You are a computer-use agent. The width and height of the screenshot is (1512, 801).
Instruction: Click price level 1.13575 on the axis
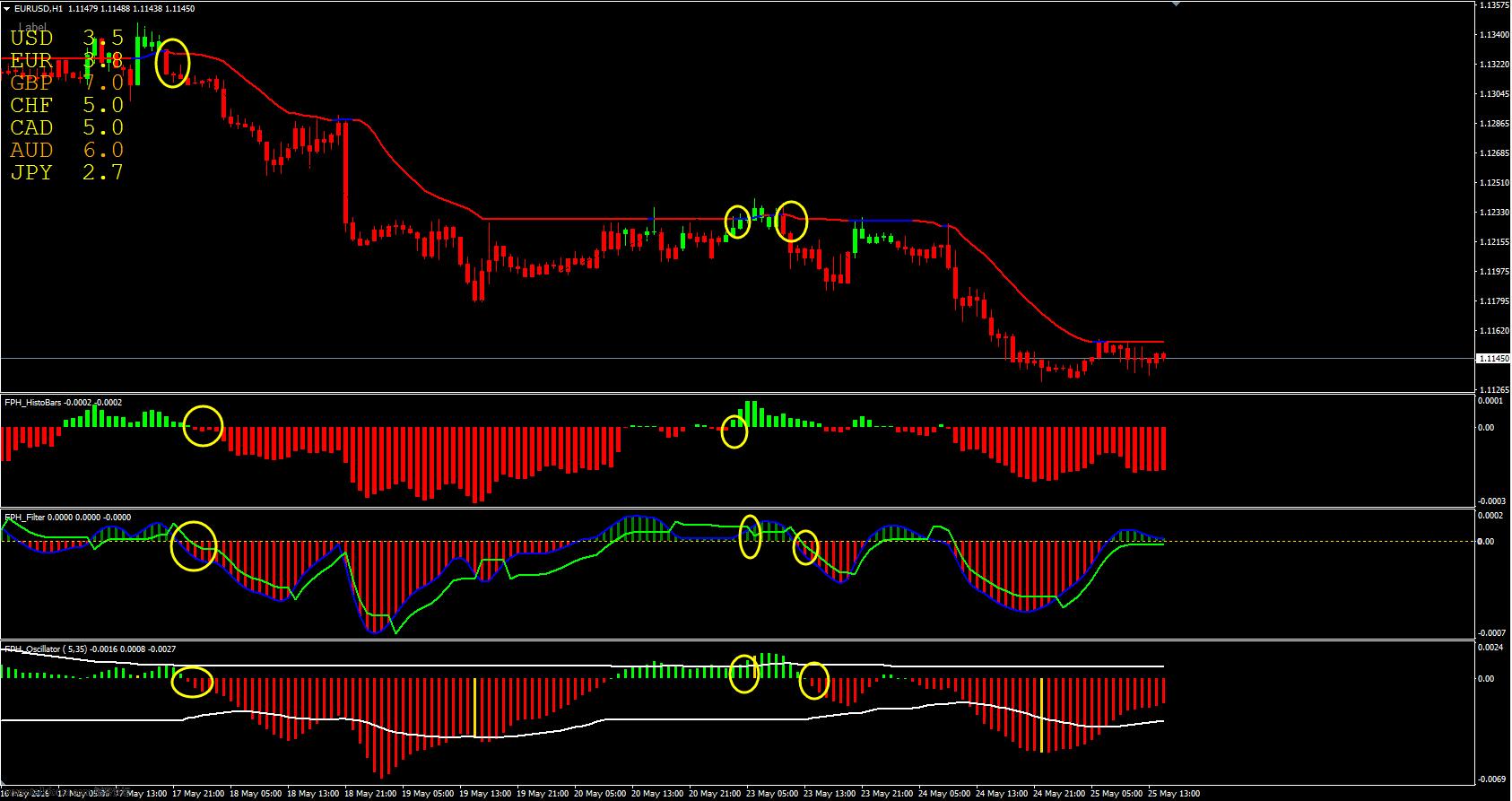pos(1493,5)
